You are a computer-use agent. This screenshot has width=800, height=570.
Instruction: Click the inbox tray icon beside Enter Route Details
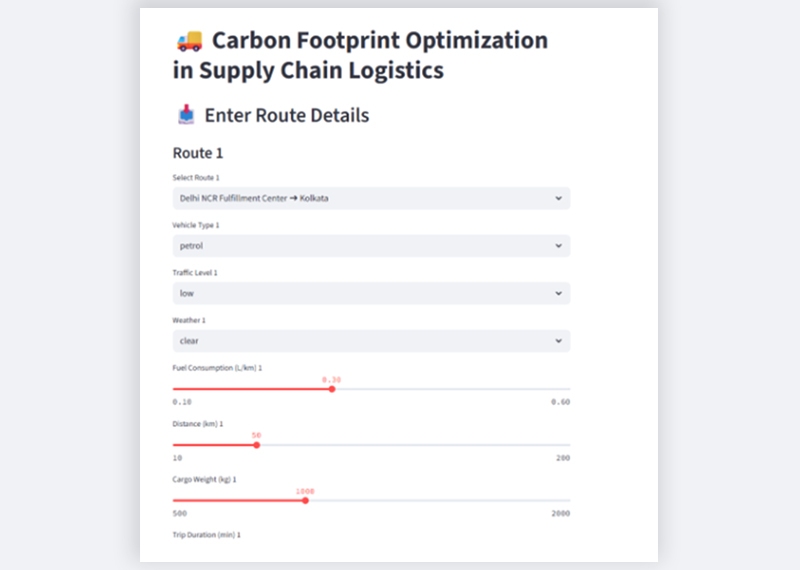(x=186, y=116)
